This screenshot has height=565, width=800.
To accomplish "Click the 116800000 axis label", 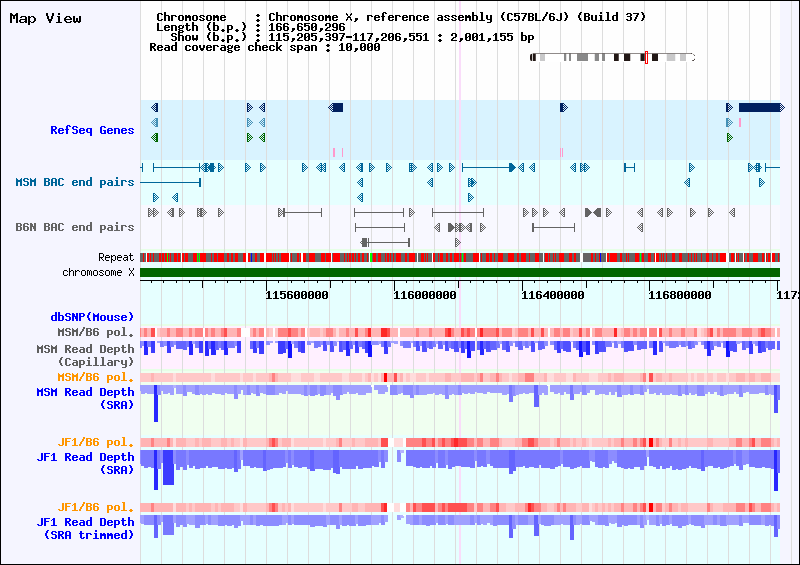I will pos(680,295).
